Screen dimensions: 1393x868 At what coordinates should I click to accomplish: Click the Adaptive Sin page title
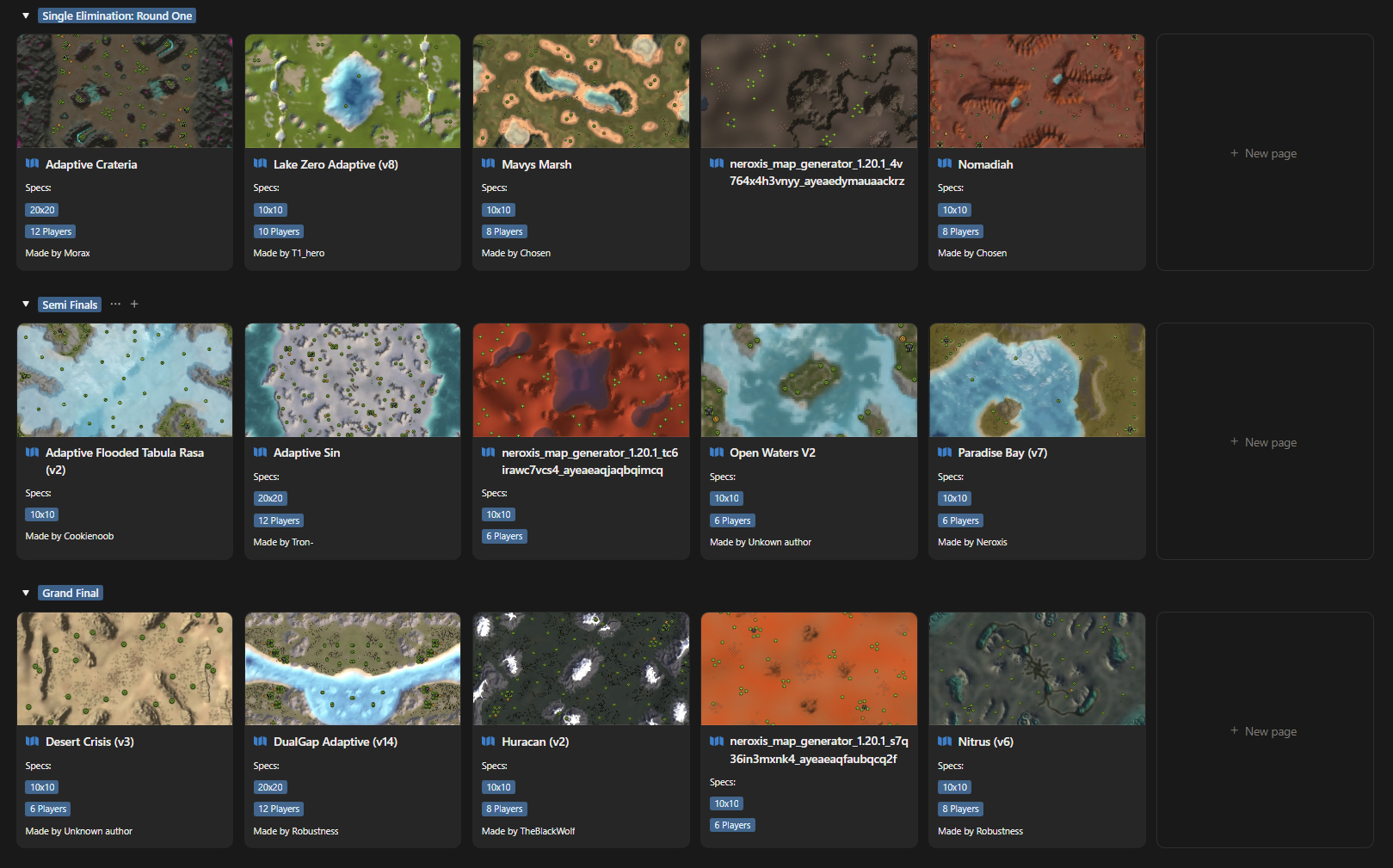tap(306, 452)
